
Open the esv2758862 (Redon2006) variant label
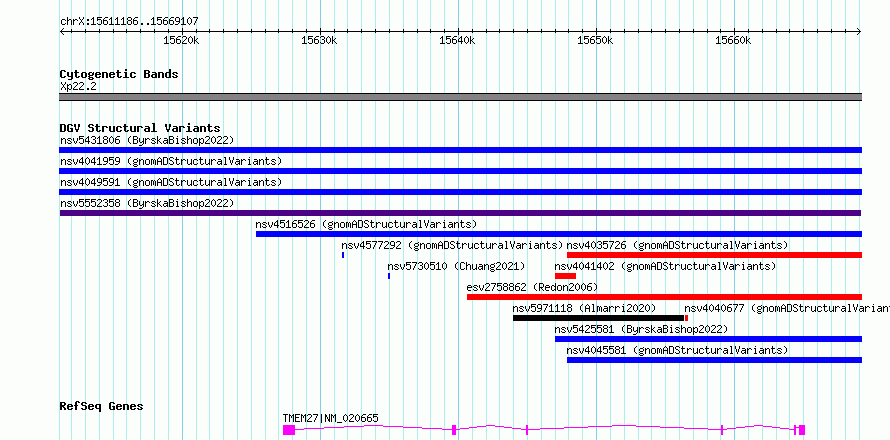tap(532, 287)
